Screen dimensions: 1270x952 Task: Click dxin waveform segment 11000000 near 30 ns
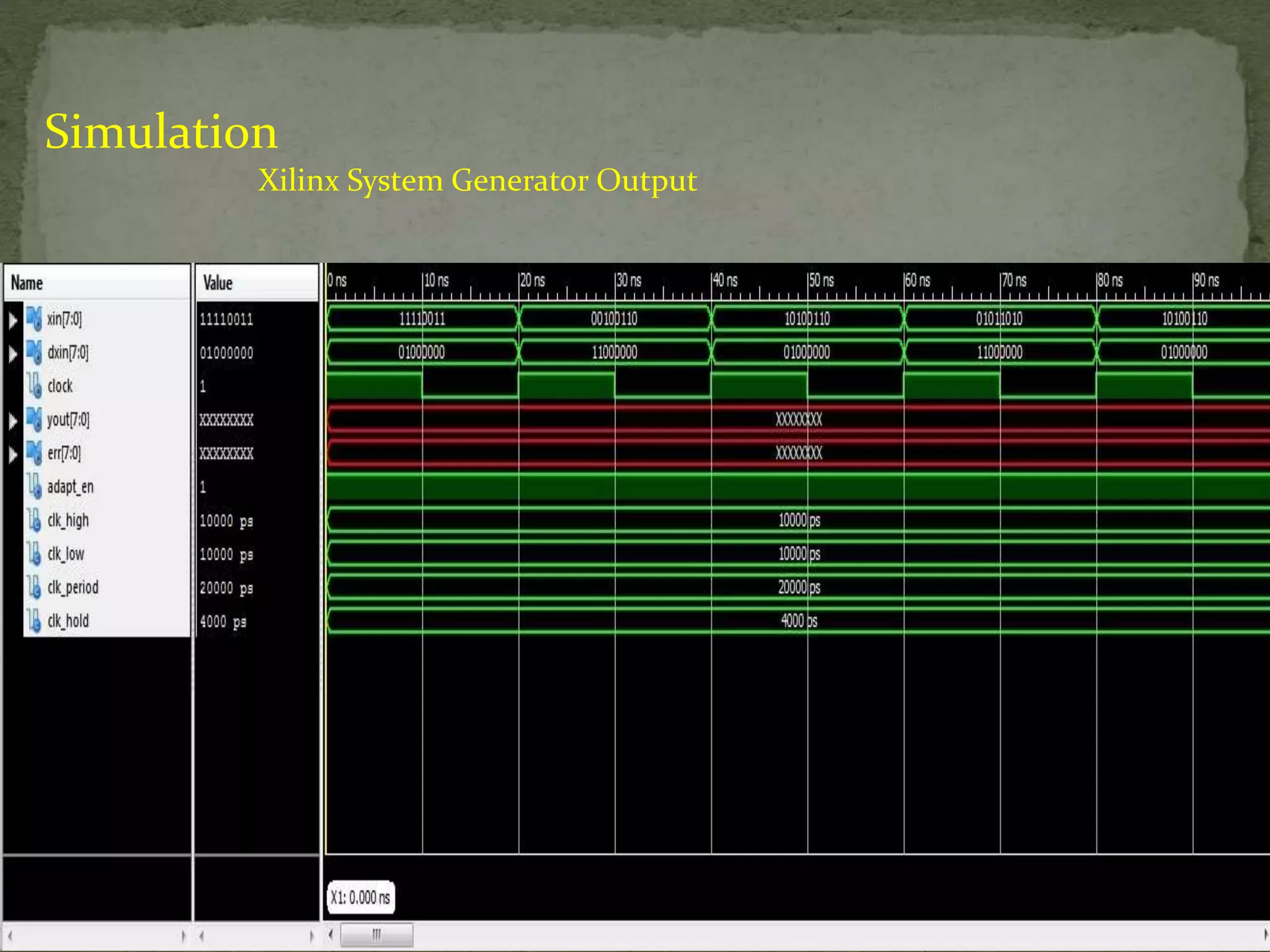[x=614, y=353]
